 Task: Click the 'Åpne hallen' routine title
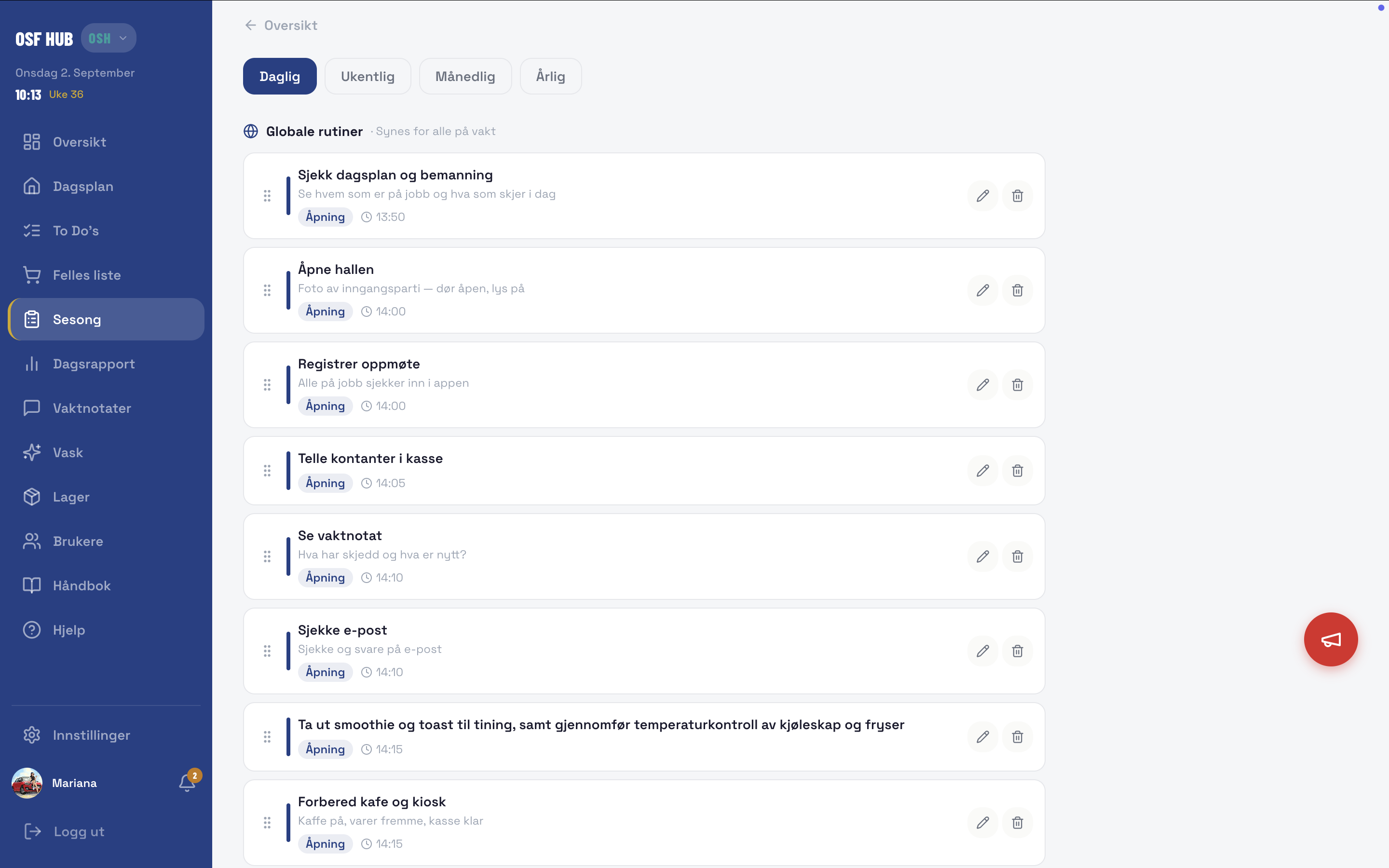336,269
